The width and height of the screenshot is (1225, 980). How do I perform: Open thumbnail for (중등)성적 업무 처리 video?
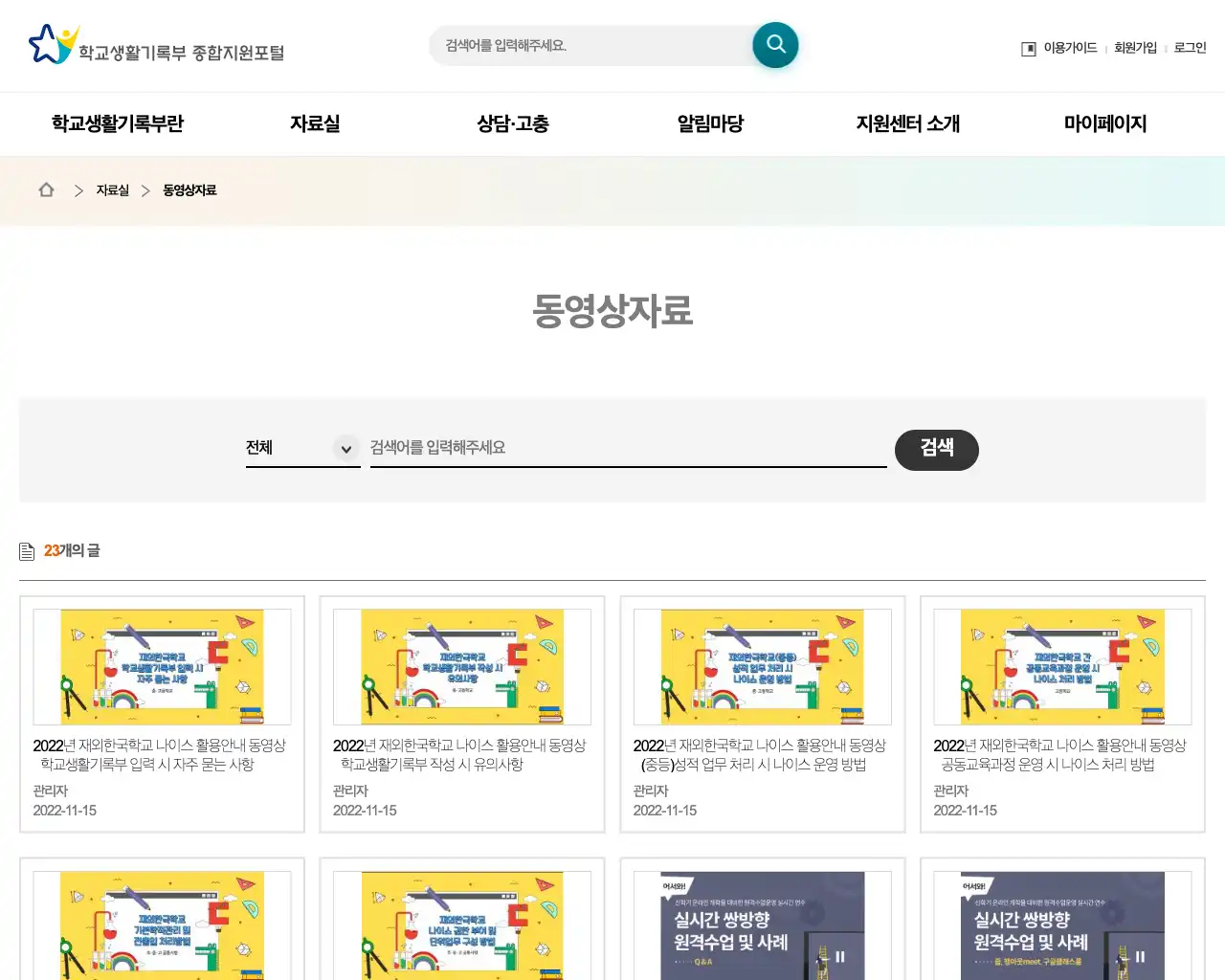(763, 667)
